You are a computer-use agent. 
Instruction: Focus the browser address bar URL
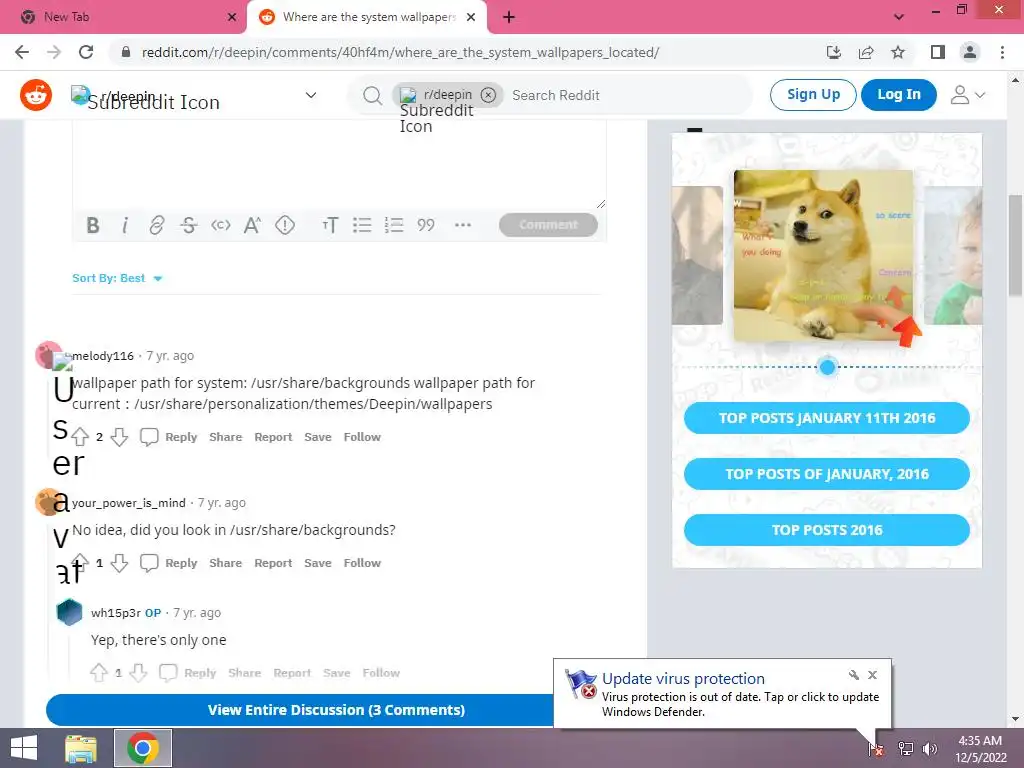pos(400,52)
